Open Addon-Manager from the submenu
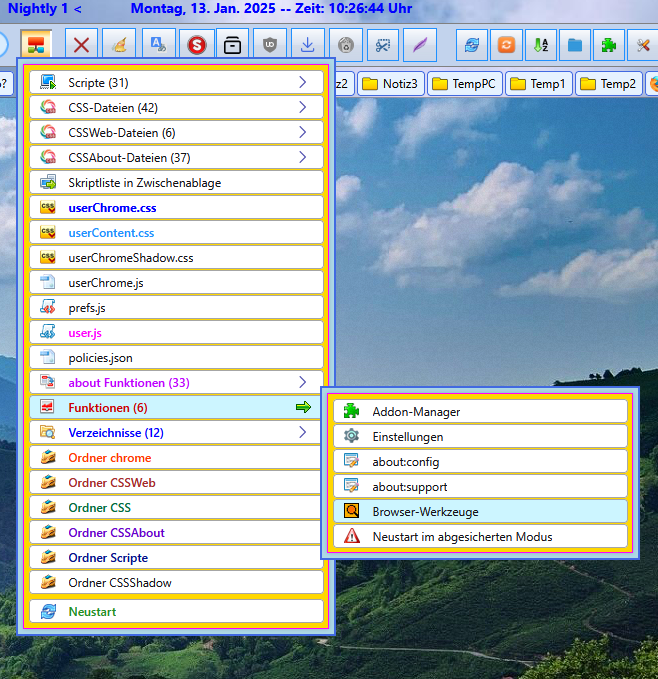658x679 pixels. pos(480,411)
